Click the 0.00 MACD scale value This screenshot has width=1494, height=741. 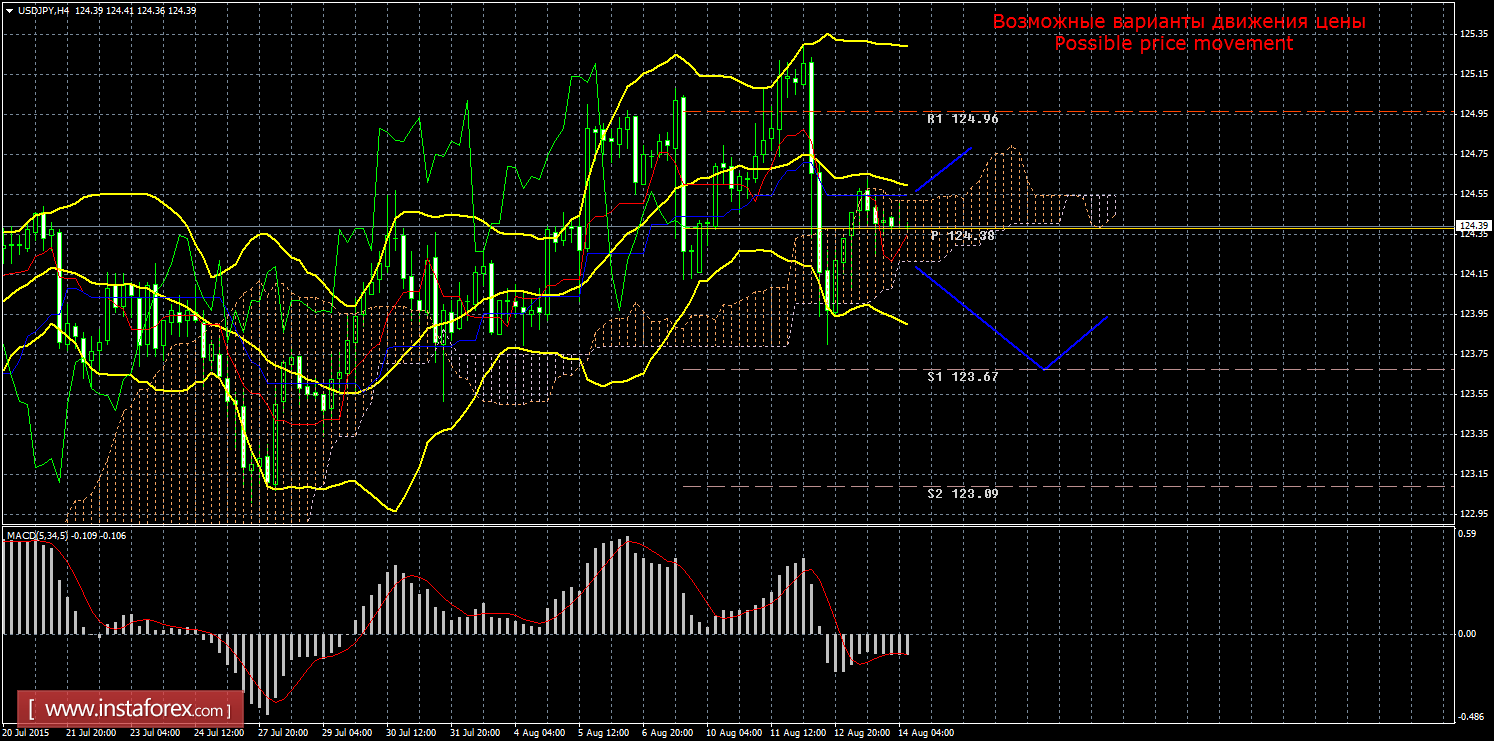click(x=1468, y=634)
